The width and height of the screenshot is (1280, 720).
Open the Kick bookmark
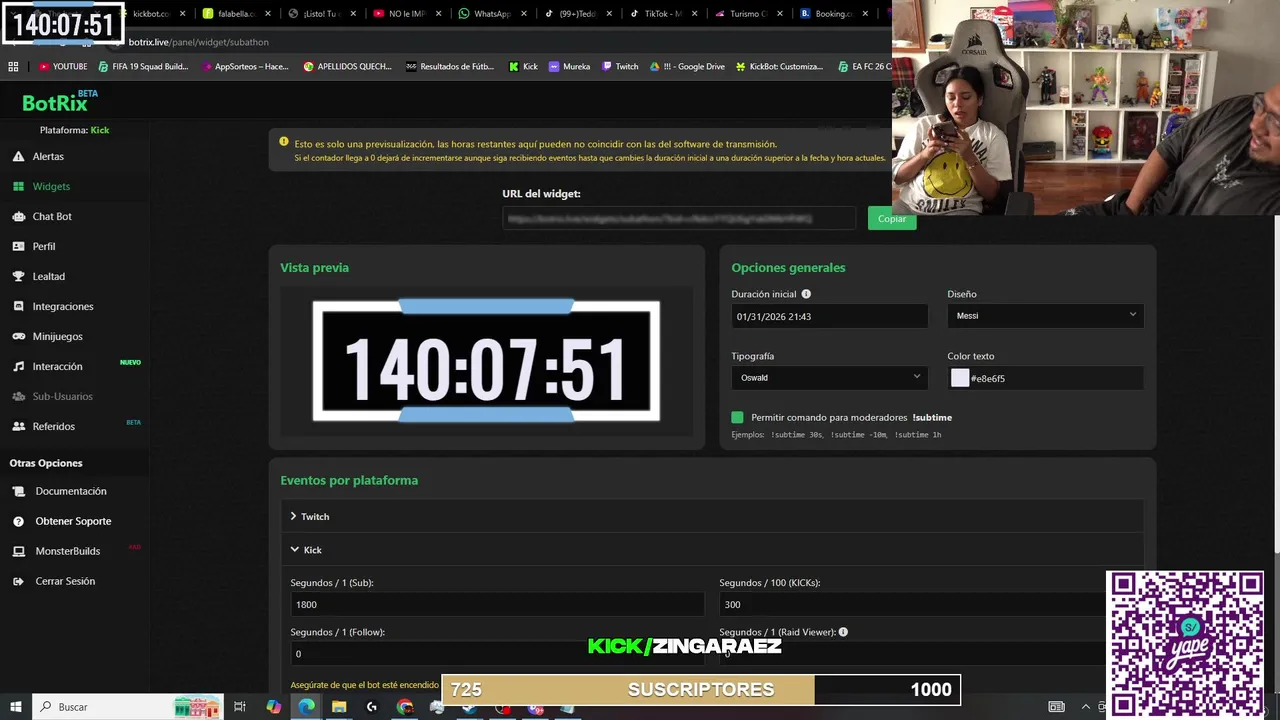(523, 66)
